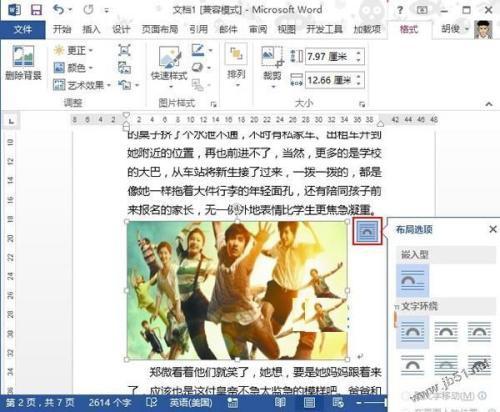Open the Artistic Effects (艺术效果) dropdown
500x412 pixels.
click(82, 85)
